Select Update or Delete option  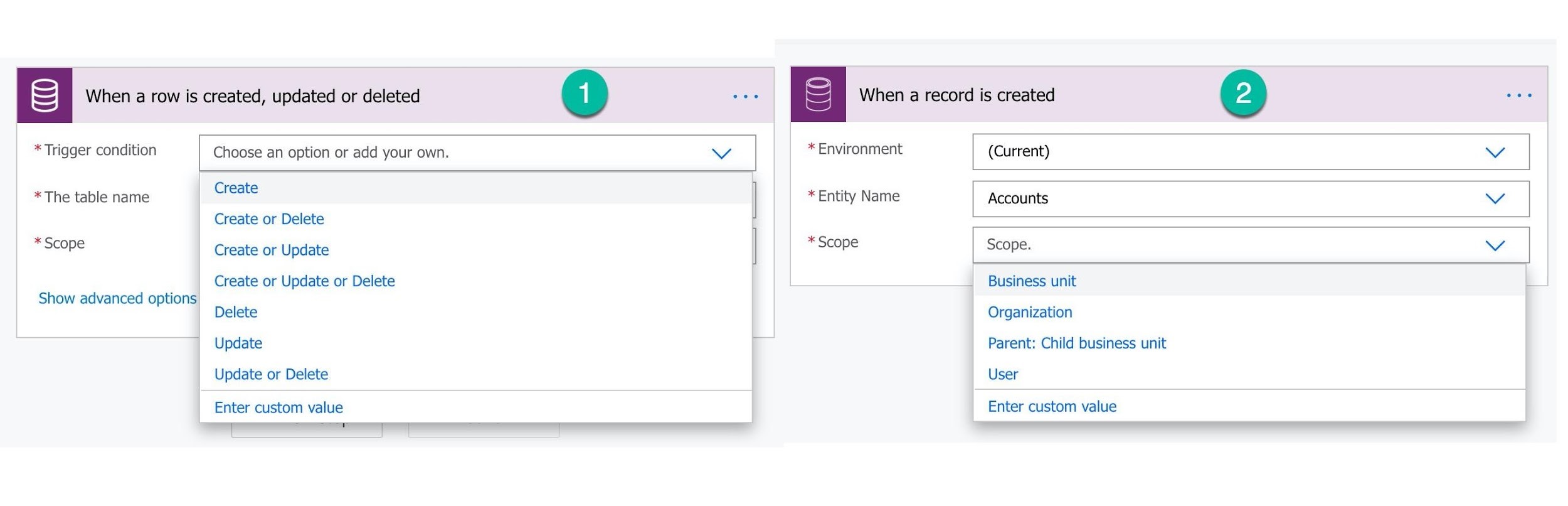click(x=475, y=374)
